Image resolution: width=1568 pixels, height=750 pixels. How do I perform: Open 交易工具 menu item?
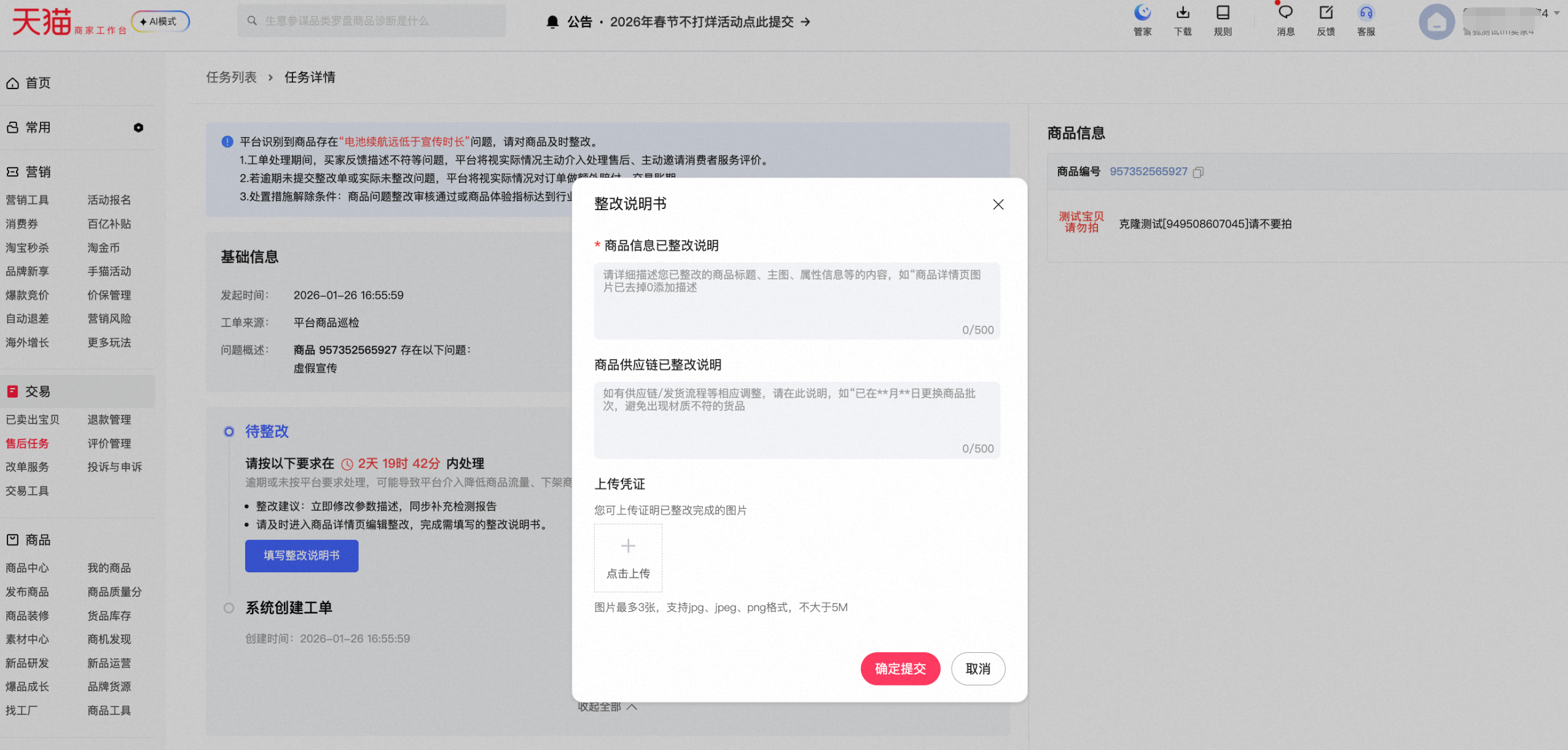coord(27,491)
